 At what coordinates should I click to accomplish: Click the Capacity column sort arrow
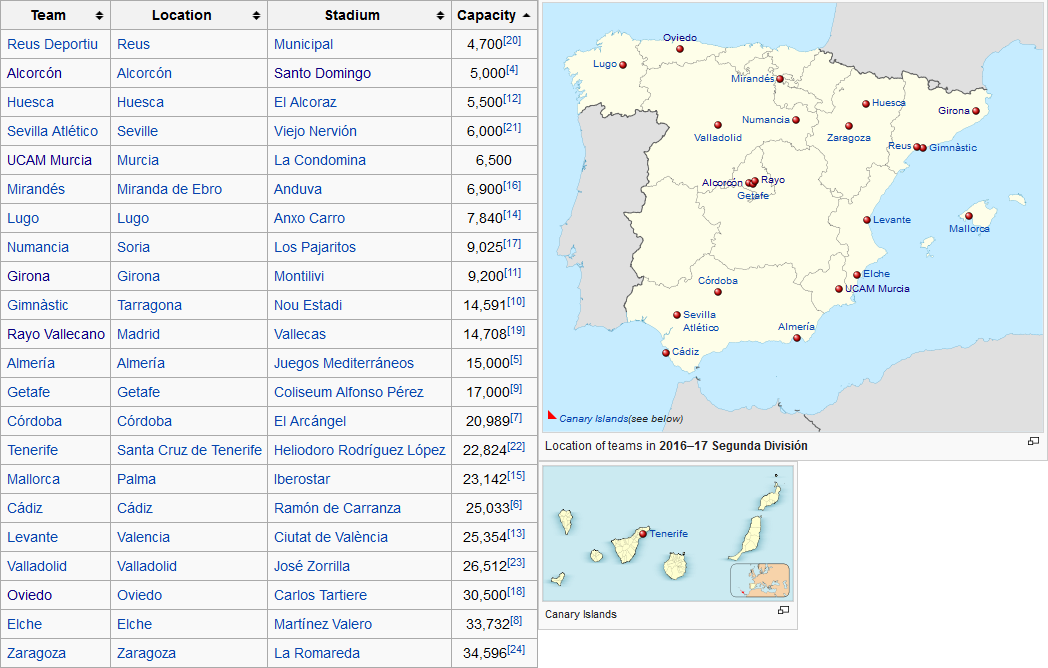coord(527,15)
